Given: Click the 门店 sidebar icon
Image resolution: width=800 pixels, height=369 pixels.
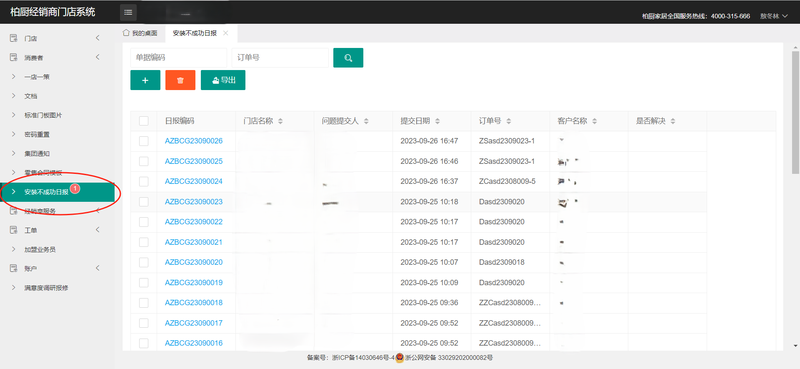Looking at the screenshot, I should [x=13, y=38].
